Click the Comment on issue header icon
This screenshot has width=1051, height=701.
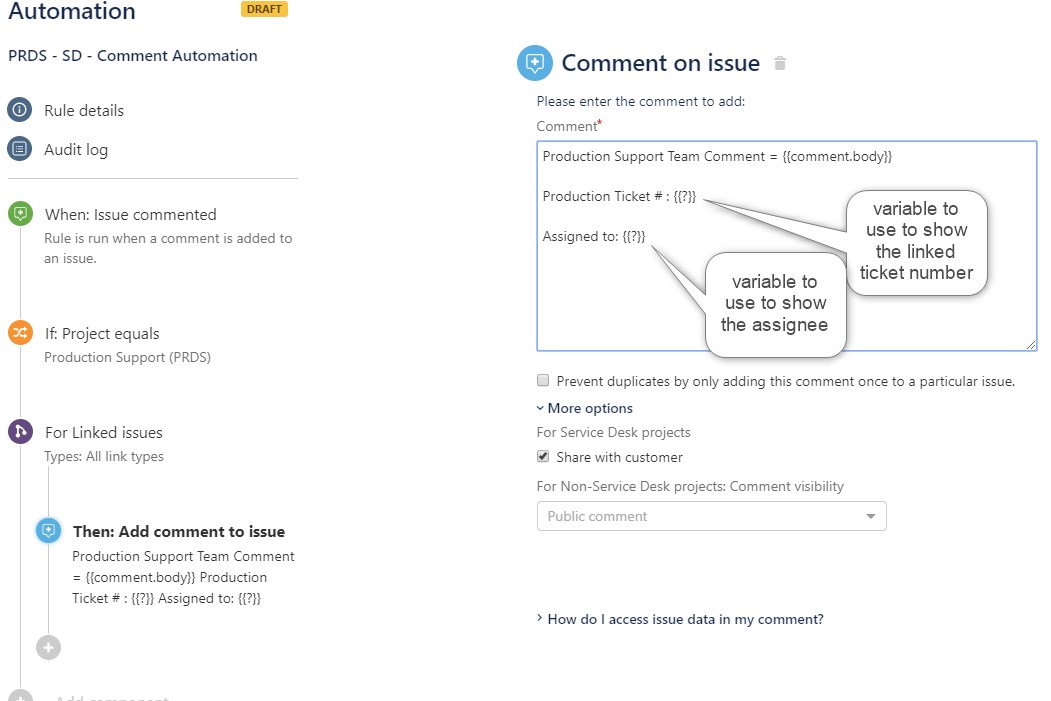pos(536,62)
